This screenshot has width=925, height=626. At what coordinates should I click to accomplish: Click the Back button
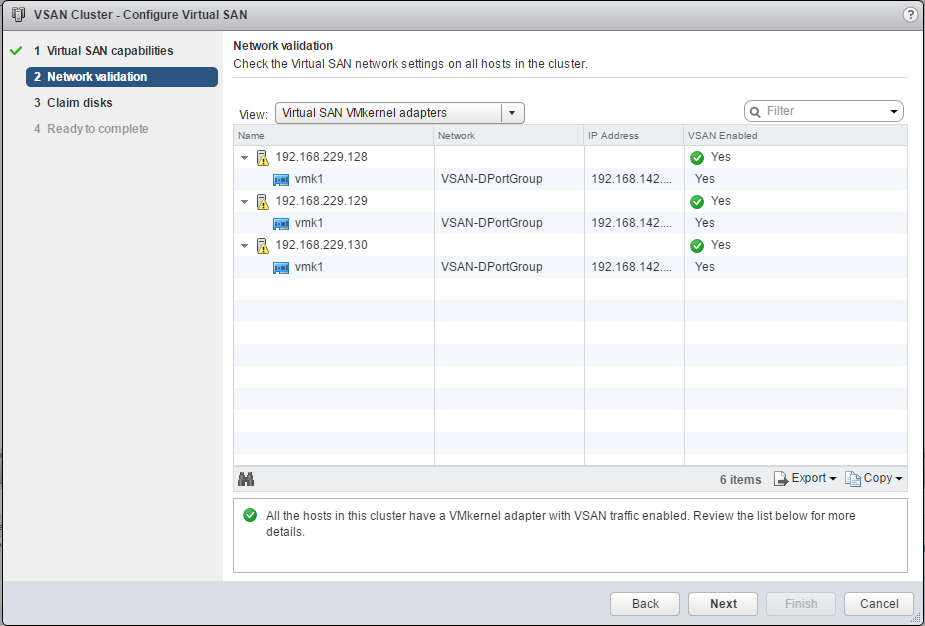(x=645, y=604)
